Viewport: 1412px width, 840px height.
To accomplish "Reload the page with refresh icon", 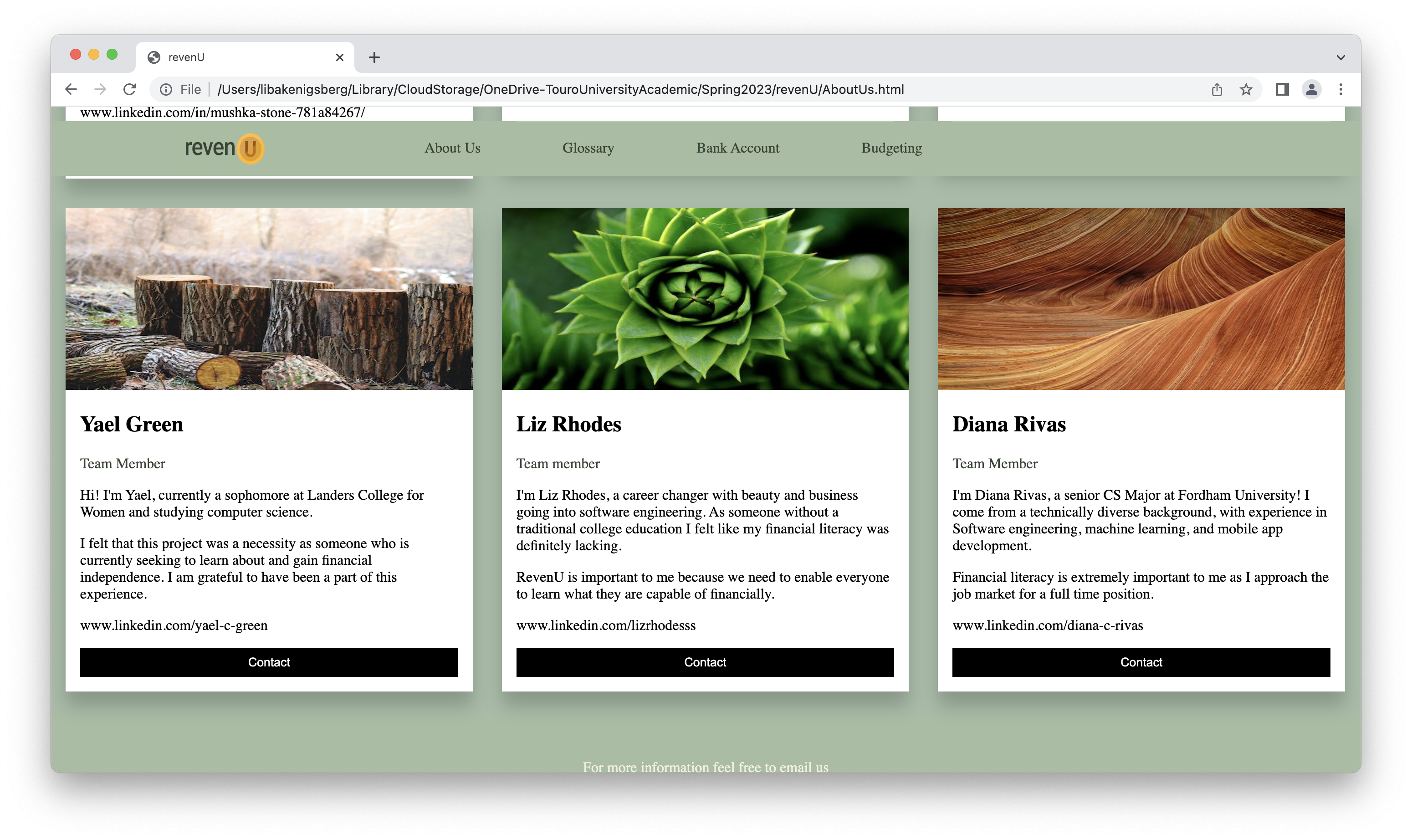I will (130, 89).
